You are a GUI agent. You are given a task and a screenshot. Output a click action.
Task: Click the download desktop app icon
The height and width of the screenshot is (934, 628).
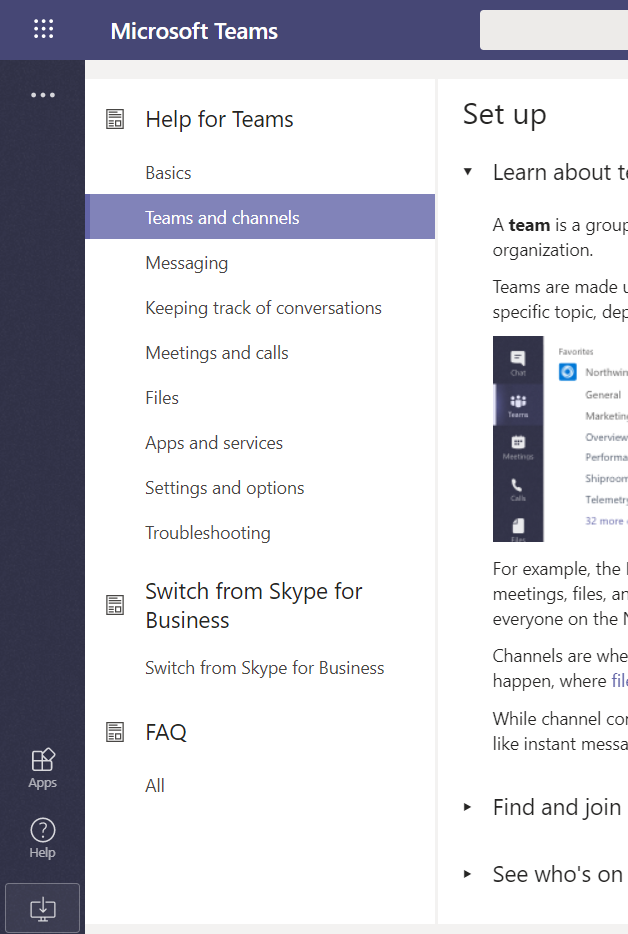(42, 907)
